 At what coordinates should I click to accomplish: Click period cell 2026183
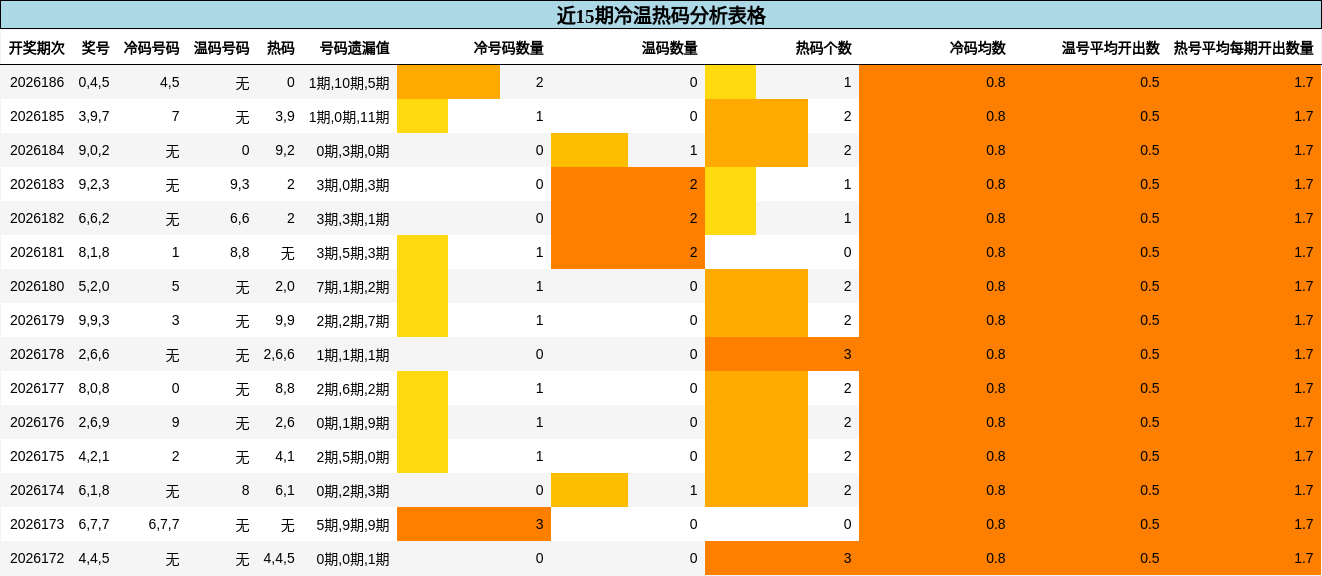click(x=37, y=184)
